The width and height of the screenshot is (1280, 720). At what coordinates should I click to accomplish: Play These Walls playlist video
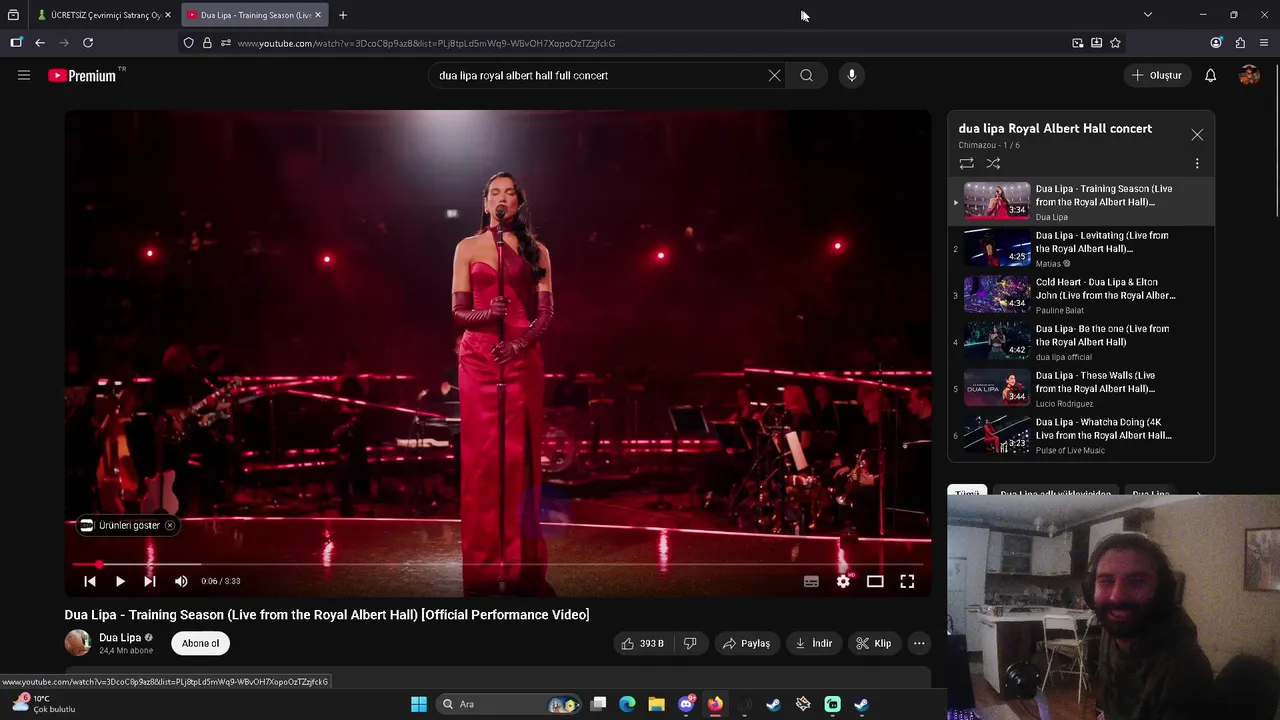click(1081, 389)
